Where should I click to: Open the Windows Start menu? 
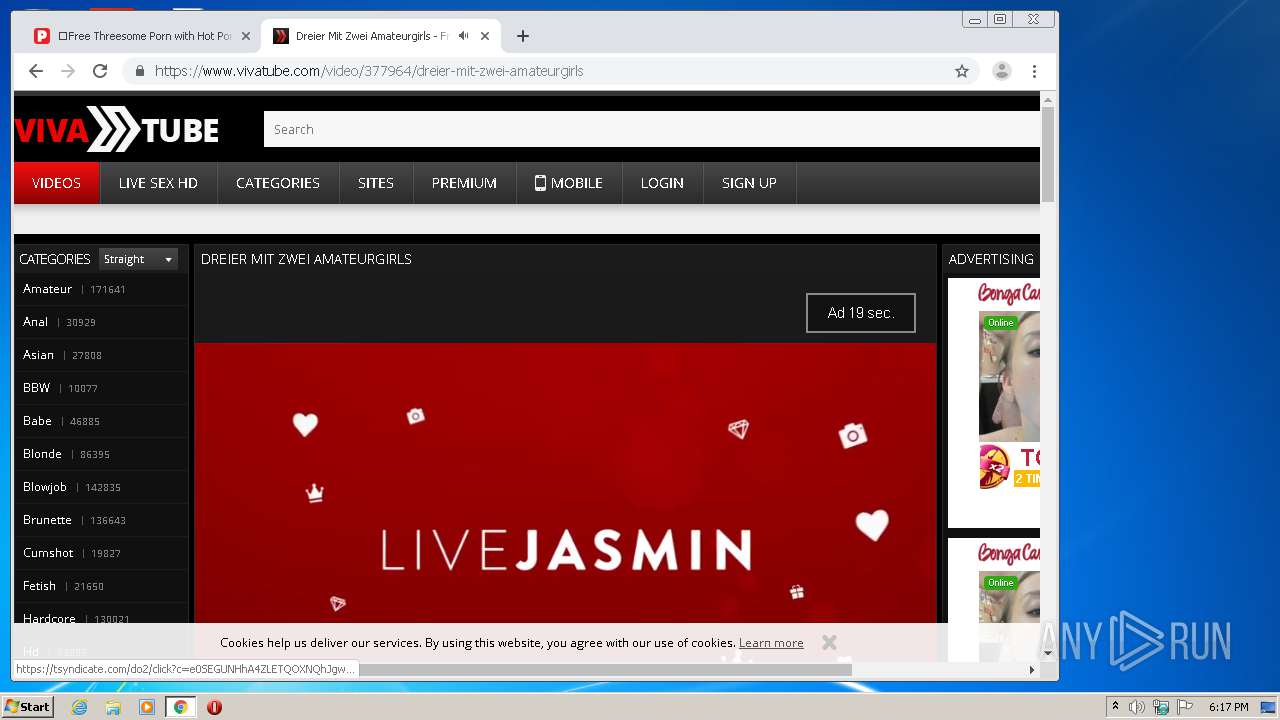(x=28, y=707)
